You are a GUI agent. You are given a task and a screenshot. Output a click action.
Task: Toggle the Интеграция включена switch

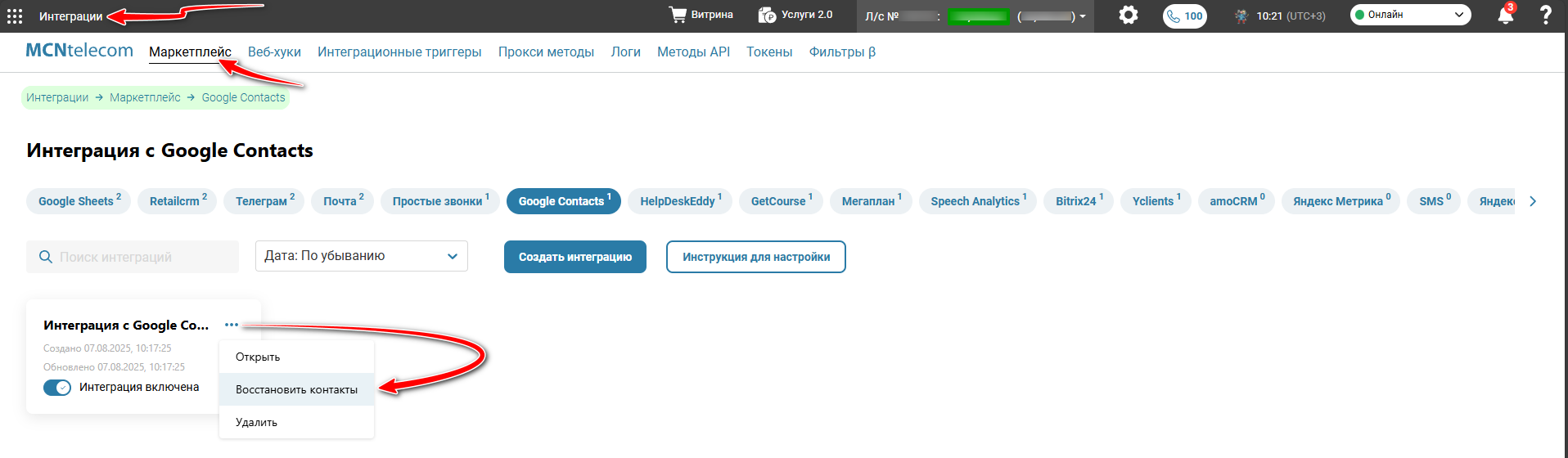[57, 388]
